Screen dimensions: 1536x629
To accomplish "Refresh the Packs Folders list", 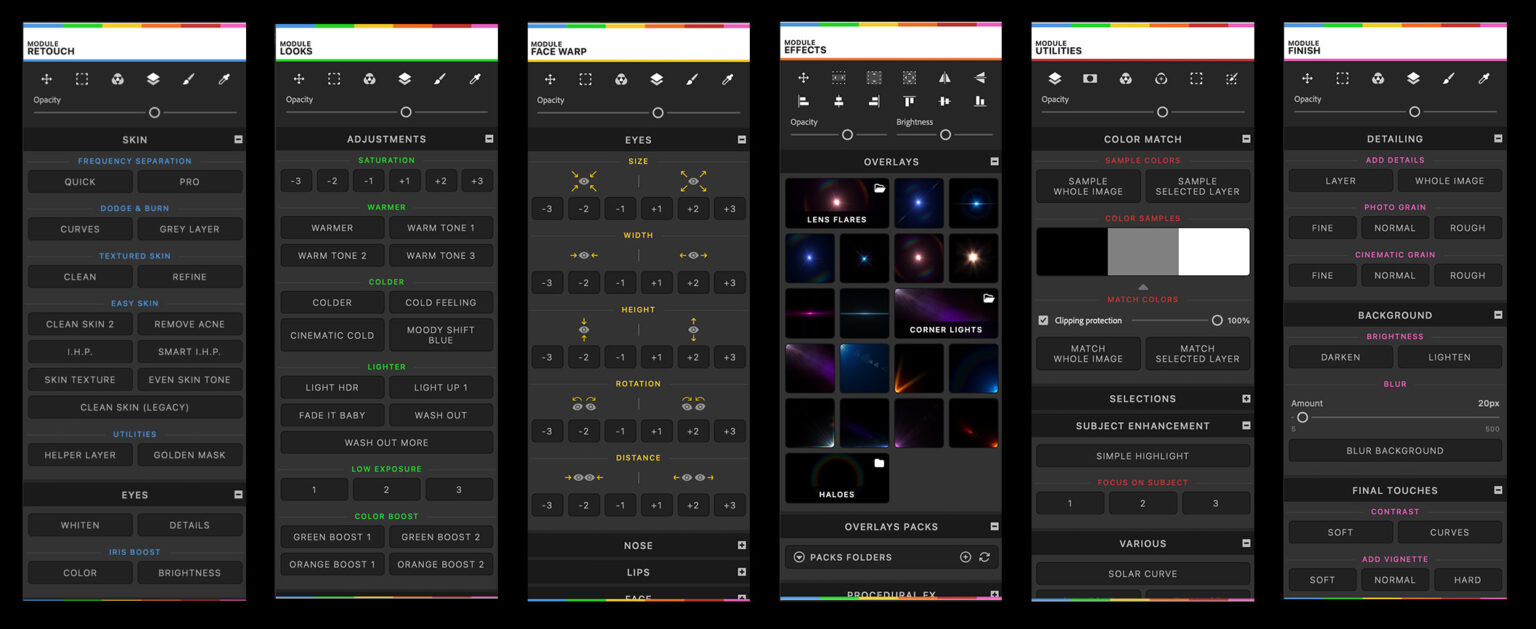I will pos(984,557).
